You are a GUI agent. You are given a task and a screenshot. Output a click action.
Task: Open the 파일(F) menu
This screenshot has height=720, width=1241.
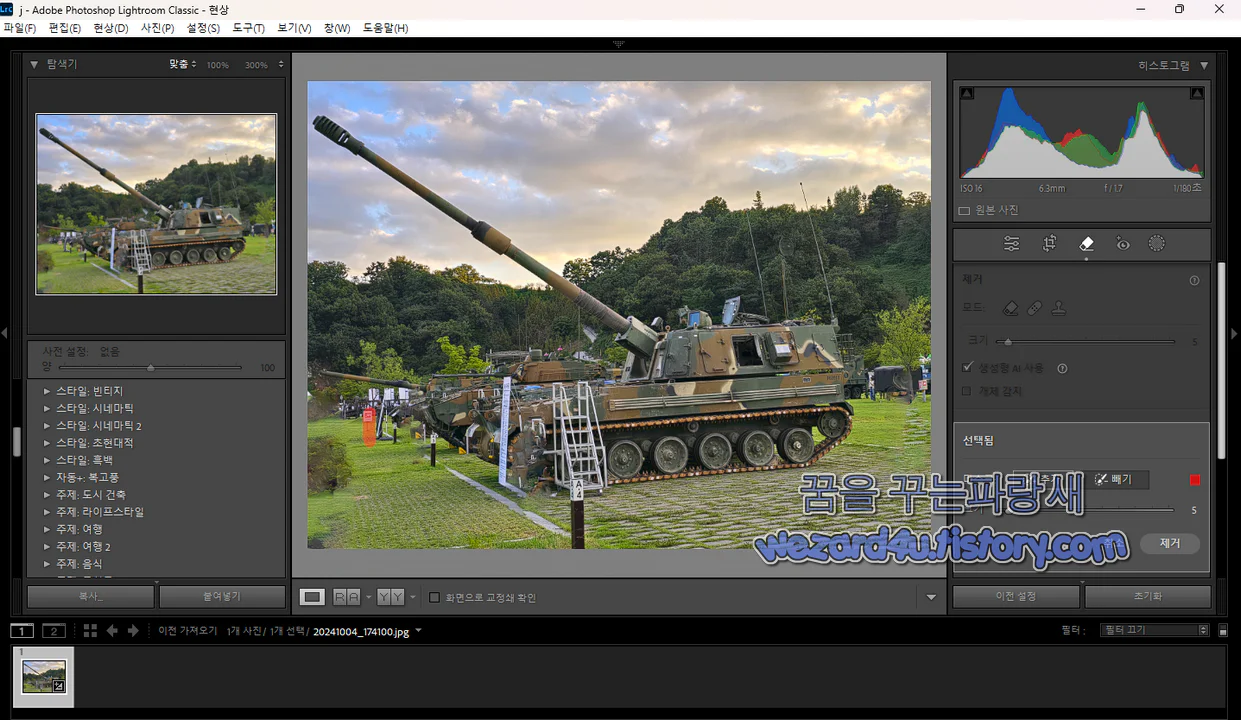pos(19,28)
